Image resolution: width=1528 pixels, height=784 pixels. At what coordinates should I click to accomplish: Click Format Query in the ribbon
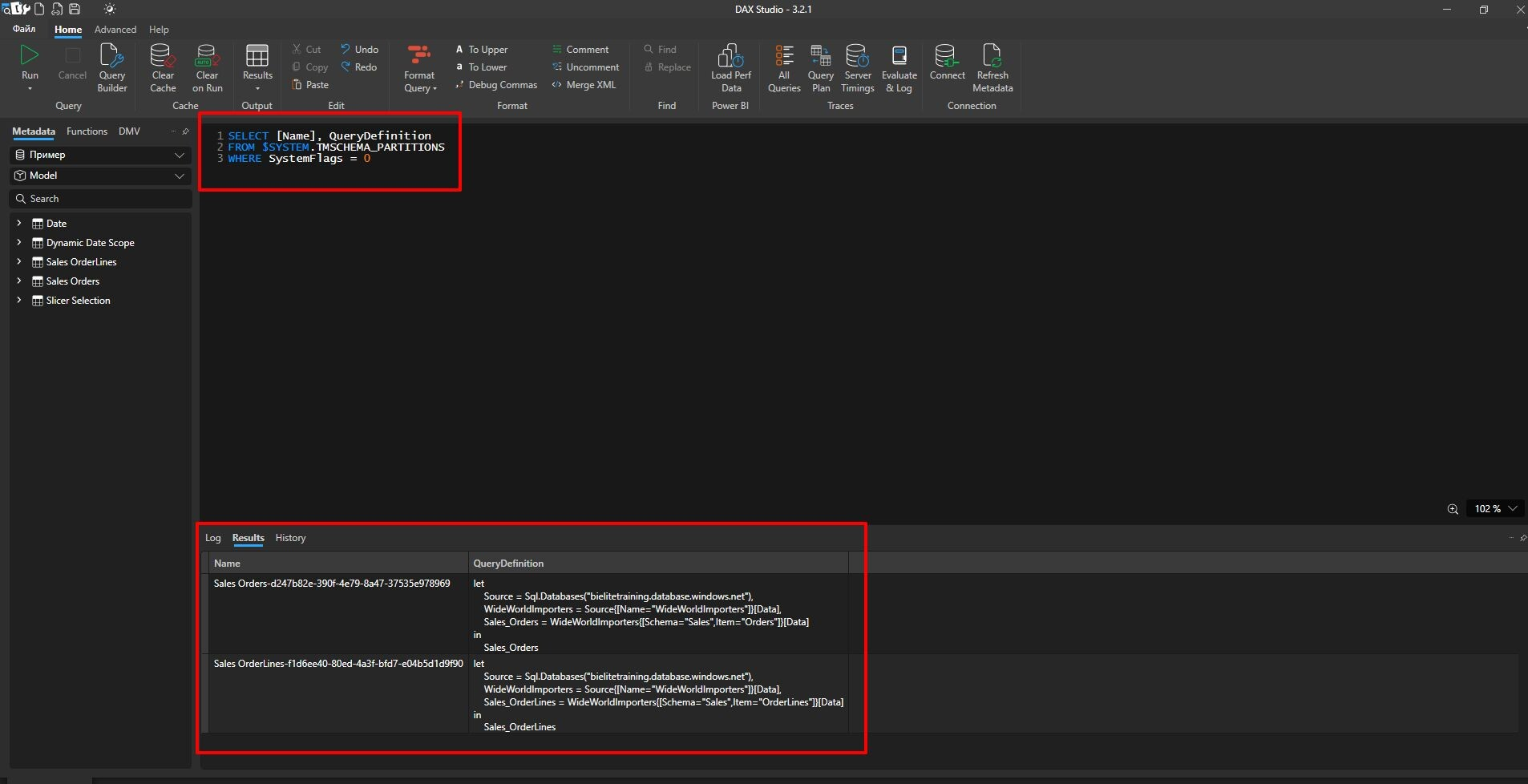(419, 68)
